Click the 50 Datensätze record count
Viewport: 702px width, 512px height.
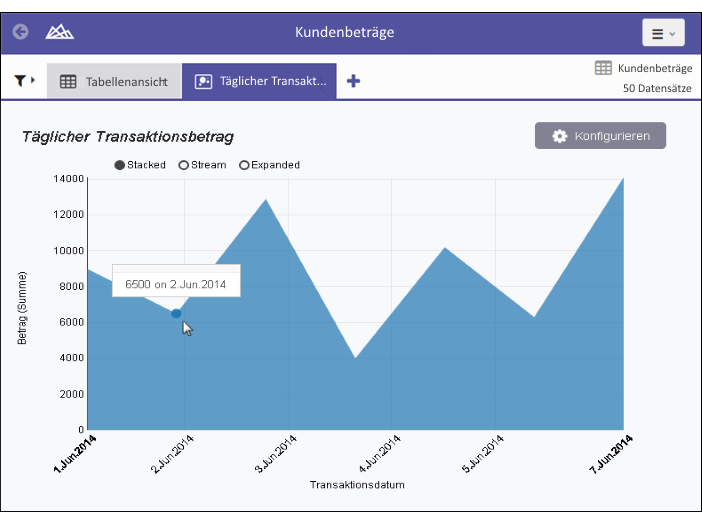click(656, 88)
